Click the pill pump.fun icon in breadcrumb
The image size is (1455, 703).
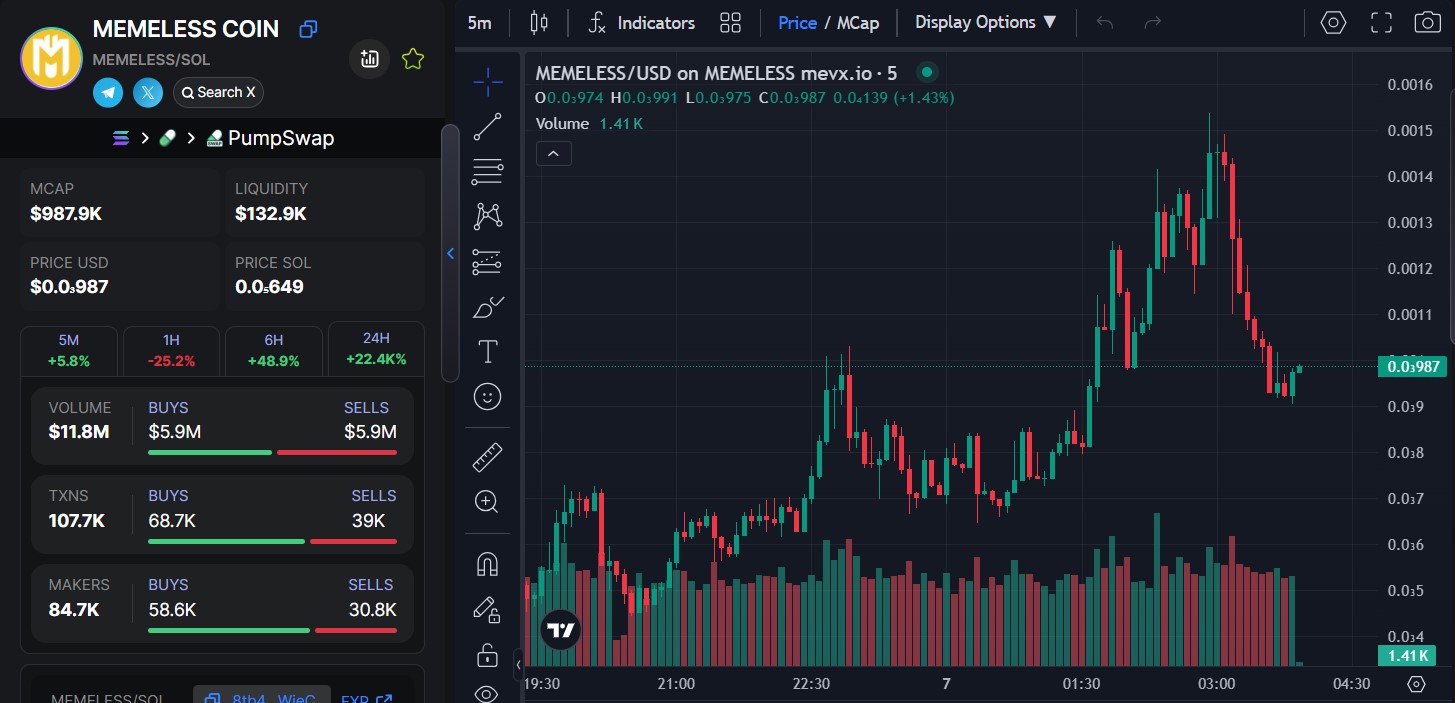click(x=167, y=138)
